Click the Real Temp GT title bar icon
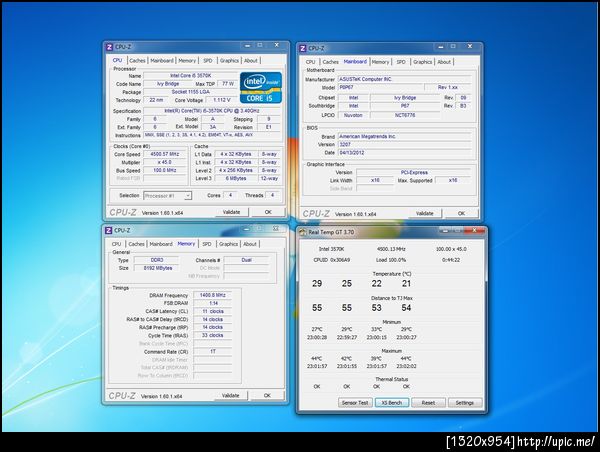 [x=303, y=232]
